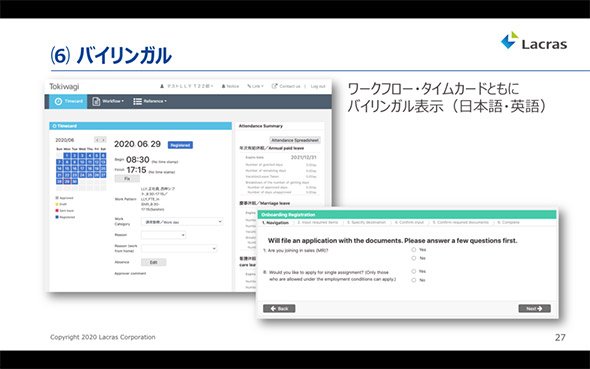Click the Attendance Spreadsheet button
Viewport: 590px width, 369px height.
click(295, 140)
